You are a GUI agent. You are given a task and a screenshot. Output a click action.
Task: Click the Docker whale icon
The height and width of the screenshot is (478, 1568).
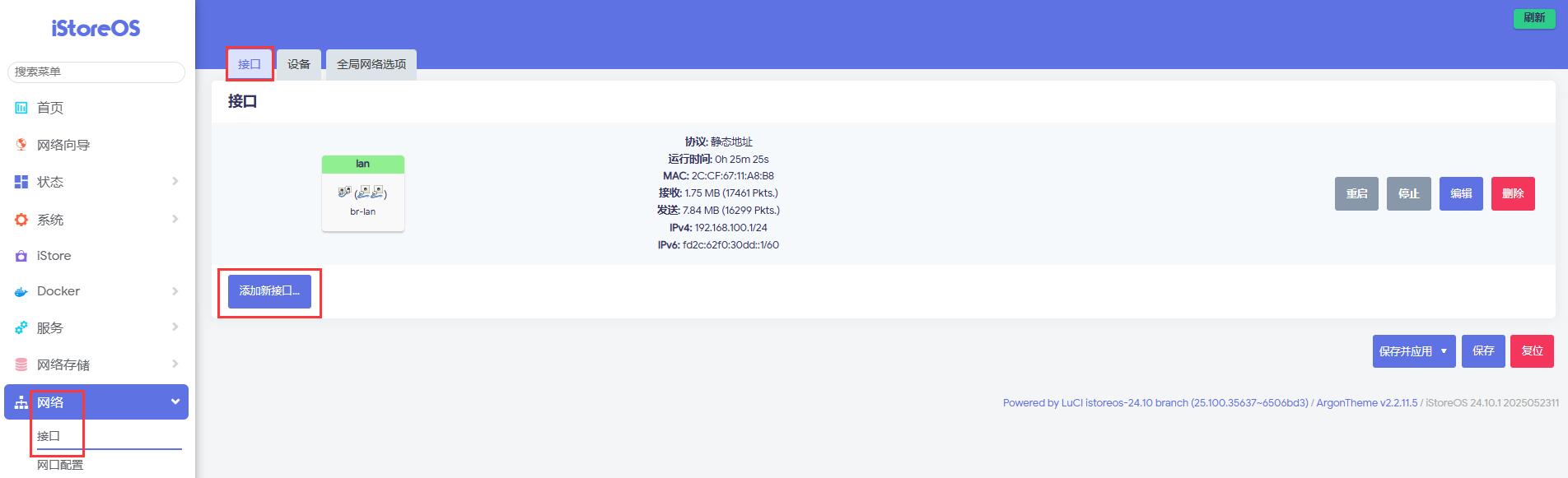tap(21, 291)
